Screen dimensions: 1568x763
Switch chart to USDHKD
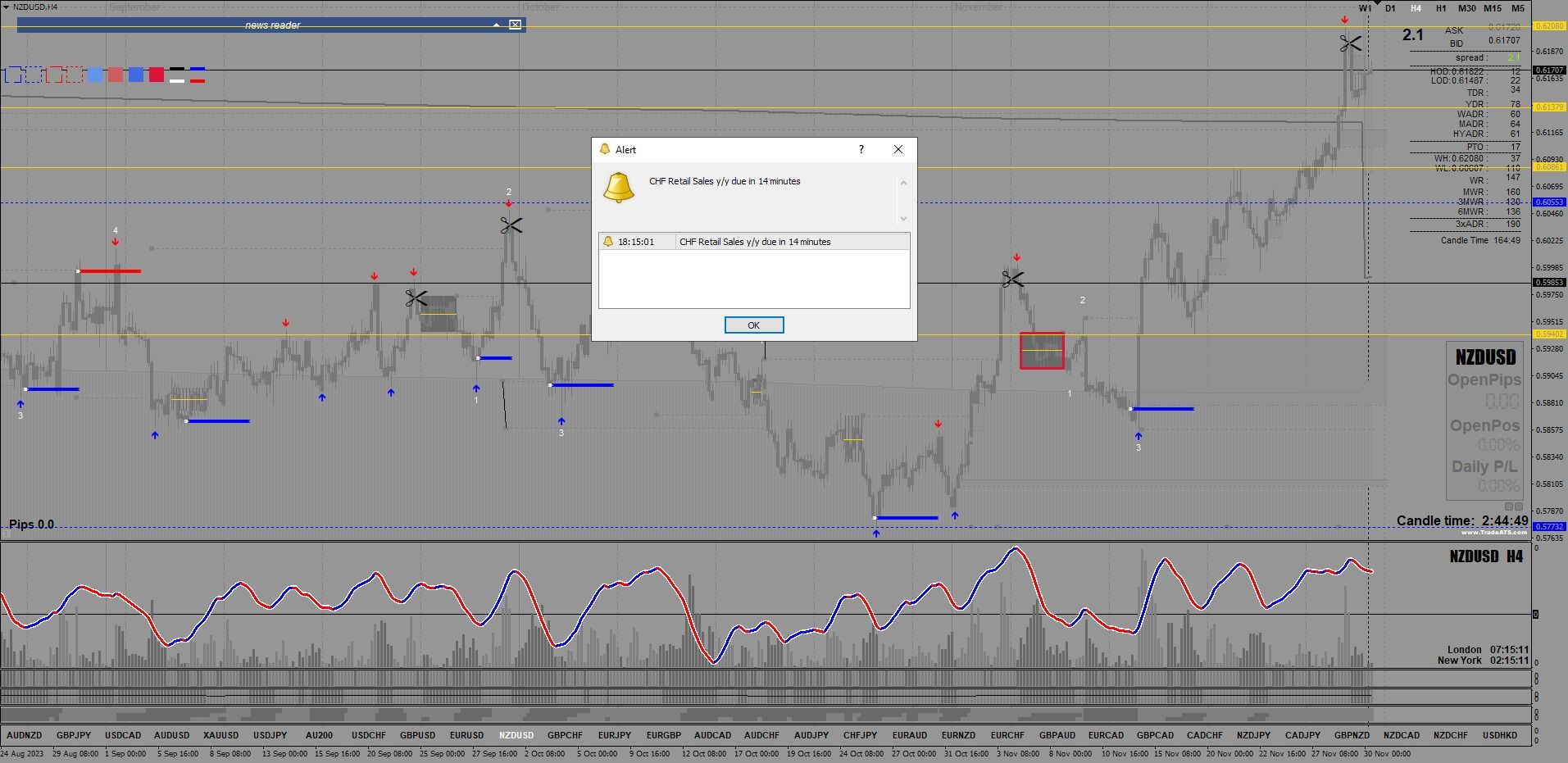pyautogui.click(x=1500, y=735)
